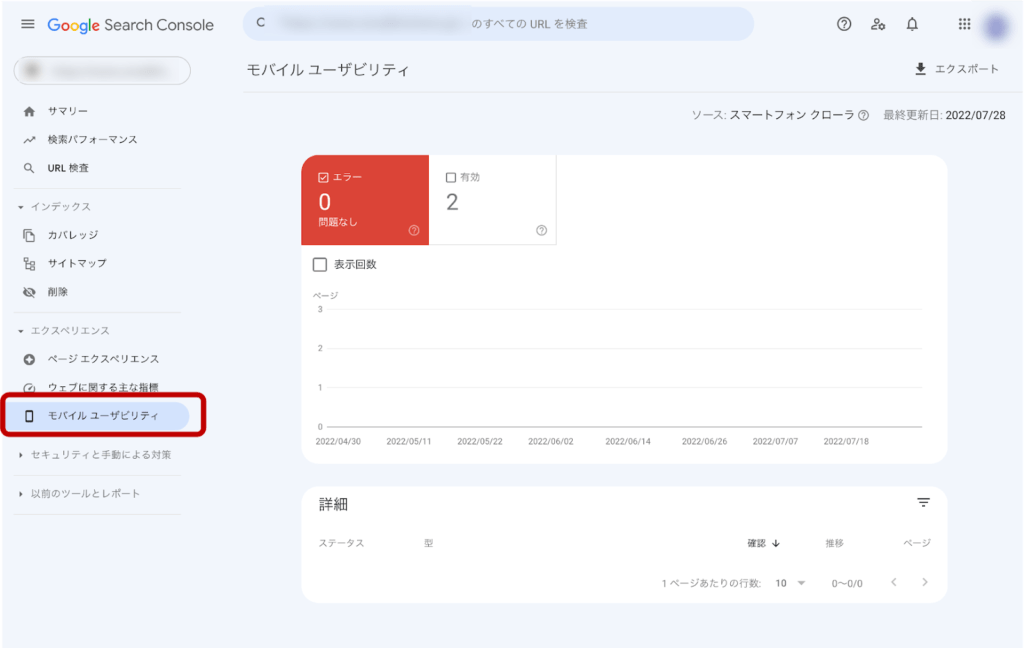Click the gauge icon beside ウェブに関する主な指標
The image size is (1024, 648).
[x=29, y=388]
